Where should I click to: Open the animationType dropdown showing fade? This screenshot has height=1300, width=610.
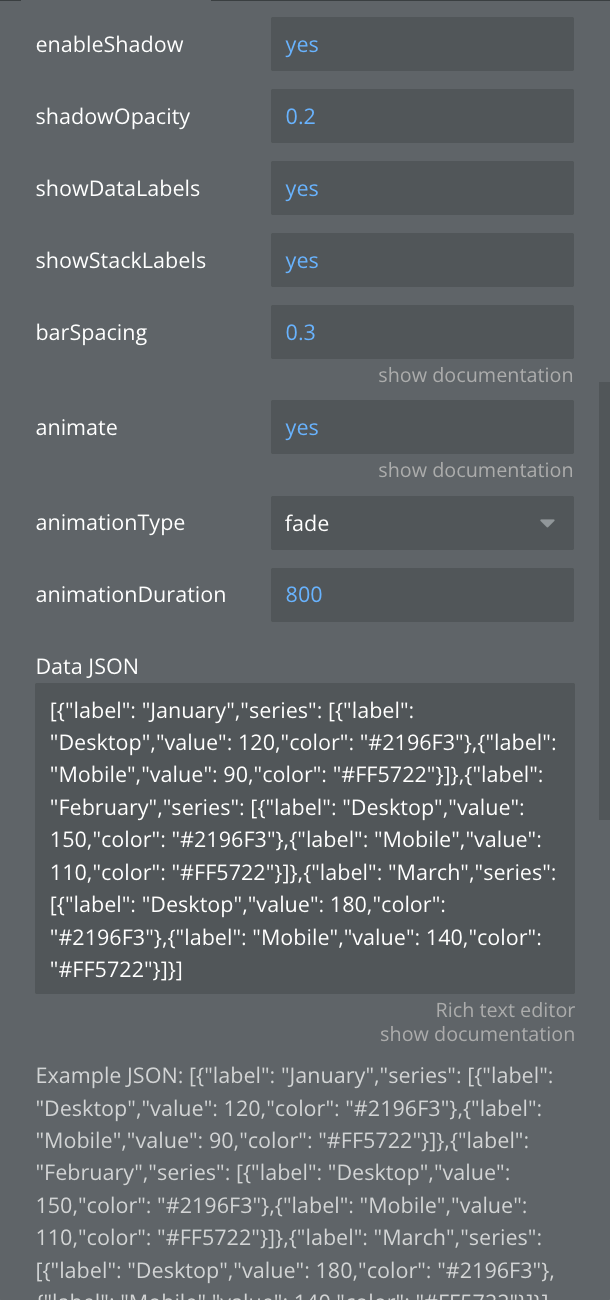tap(421, 523)
